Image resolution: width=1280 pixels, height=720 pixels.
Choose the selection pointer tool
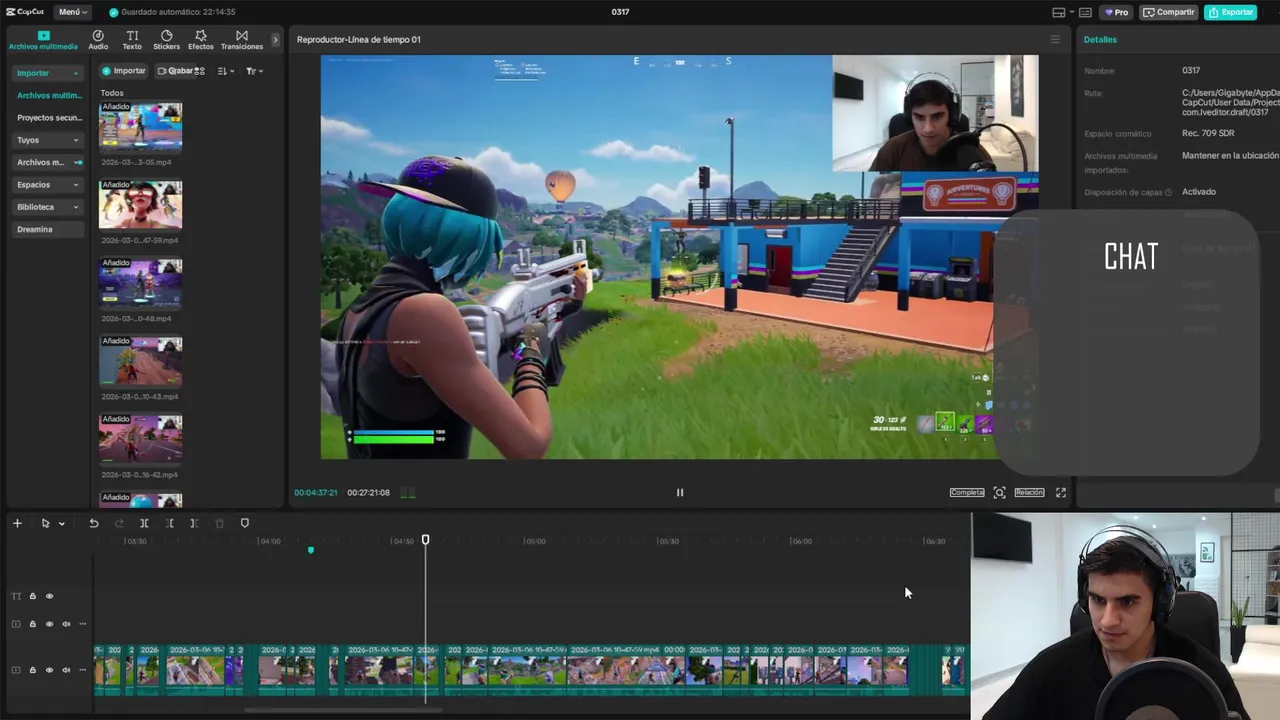(45, 523)
